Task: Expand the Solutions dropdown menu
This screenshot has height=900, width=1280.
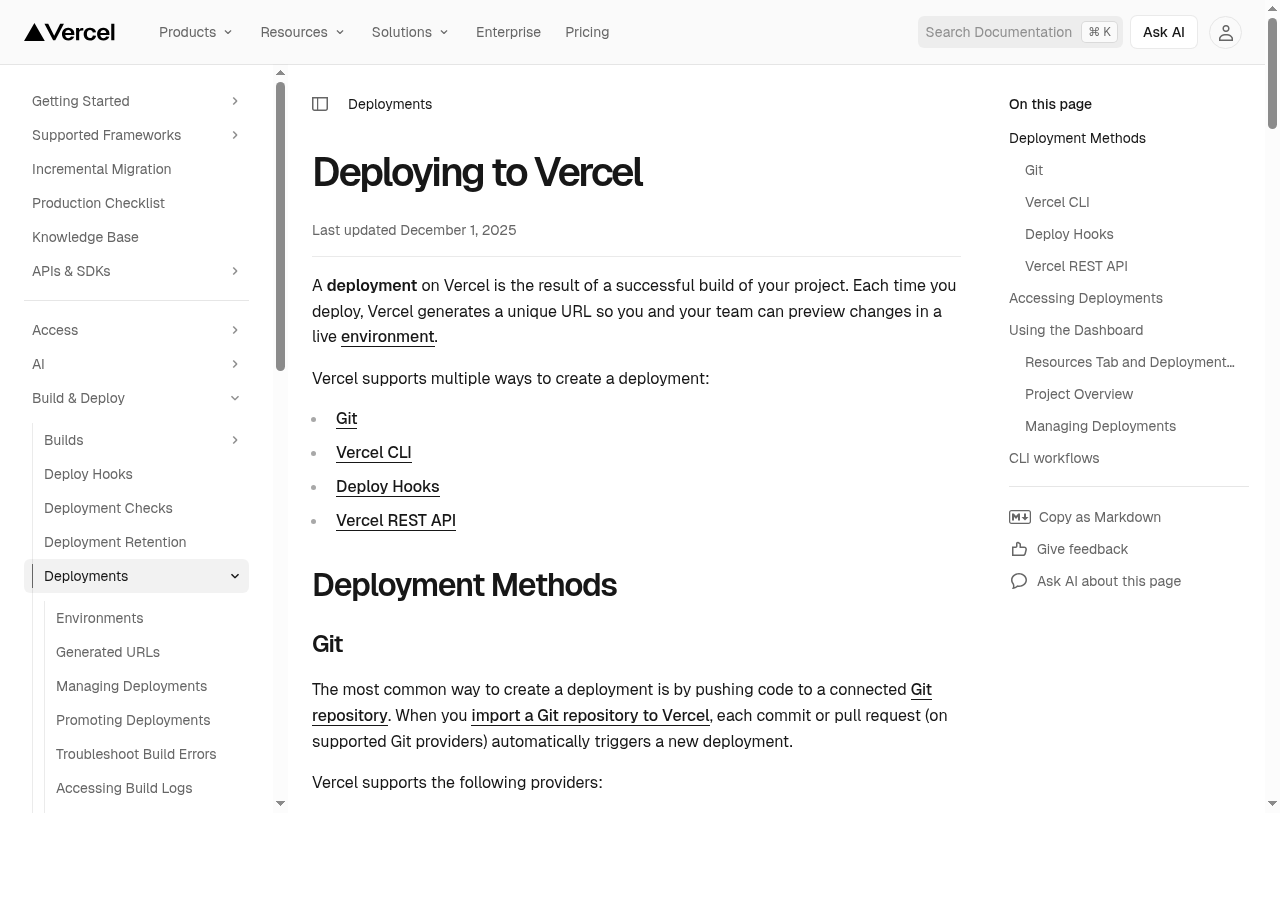Action: pos(410,32)
